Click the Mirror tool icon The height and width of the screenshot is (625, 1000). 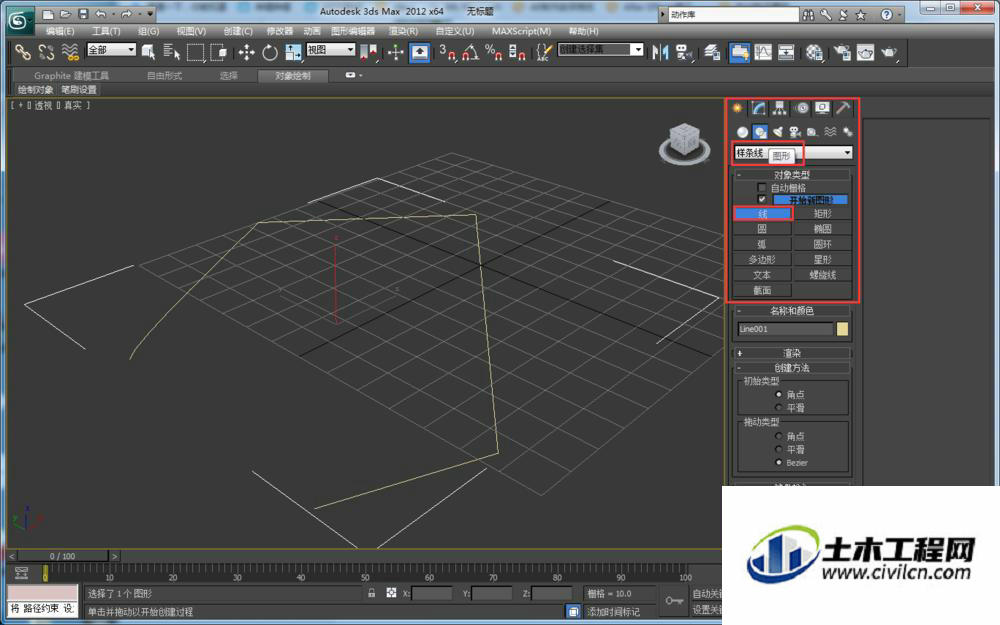(x=660, y=52)
